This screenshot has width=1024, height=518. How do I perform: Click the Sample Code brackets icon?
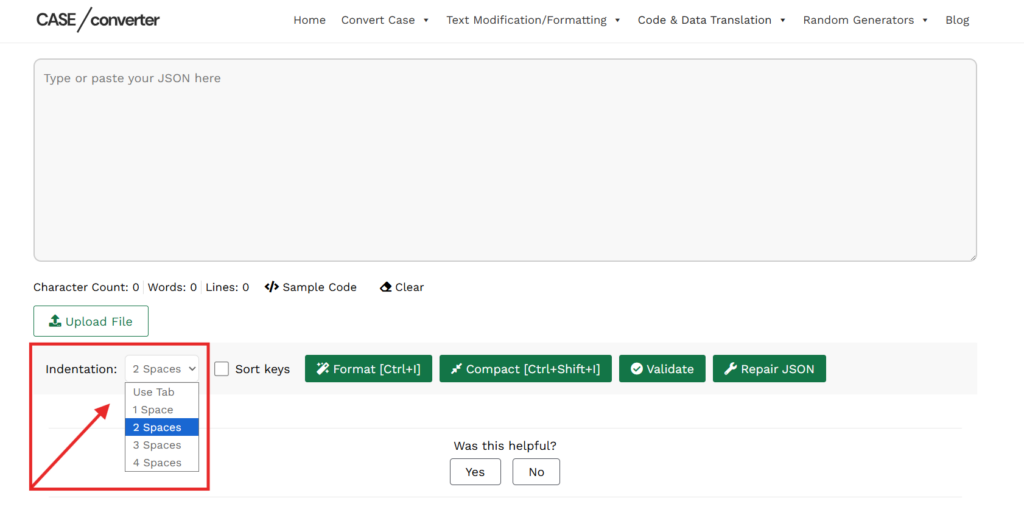tap(272, 287)
